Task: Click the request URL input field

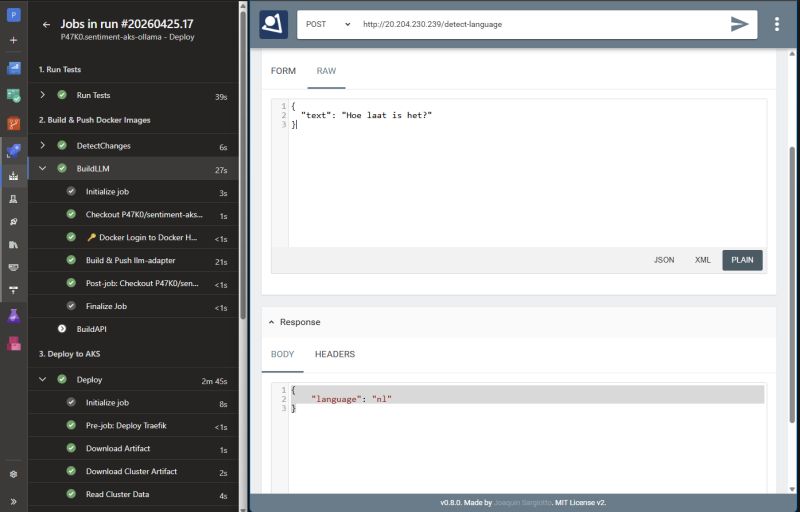Action: [x=541, y=24]
